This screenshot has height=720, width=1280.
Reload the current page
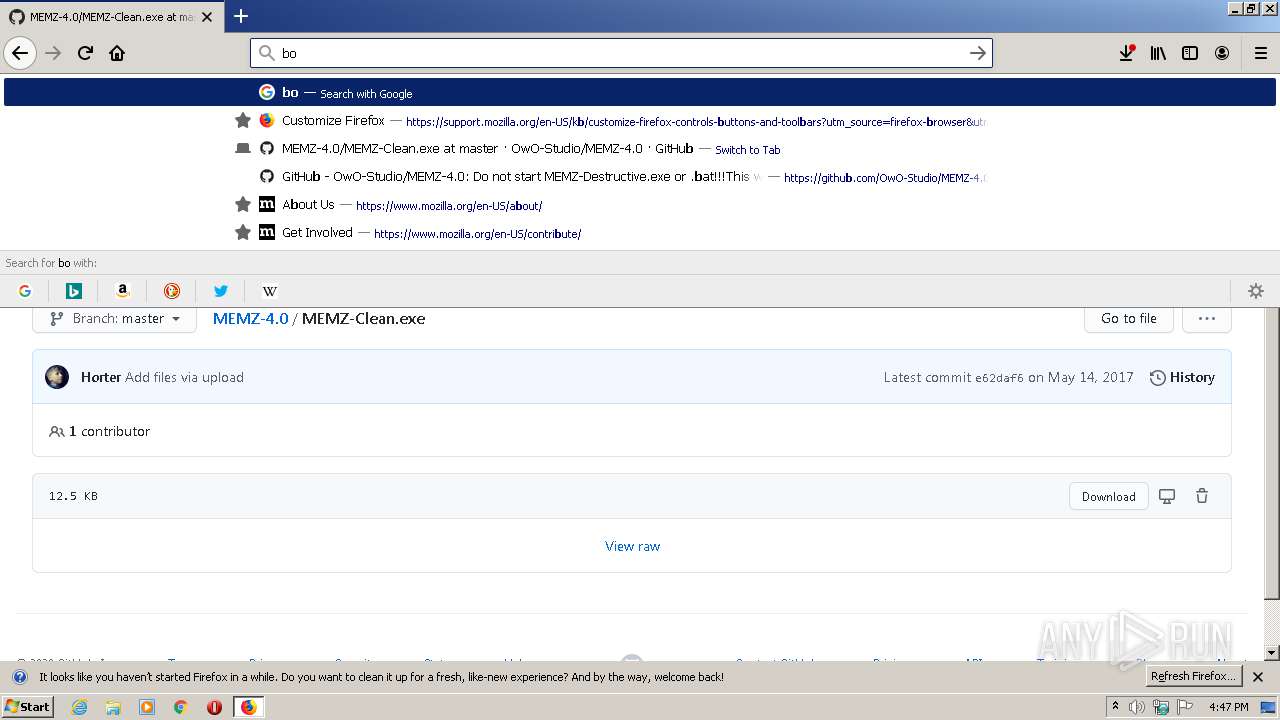point(85,53)
